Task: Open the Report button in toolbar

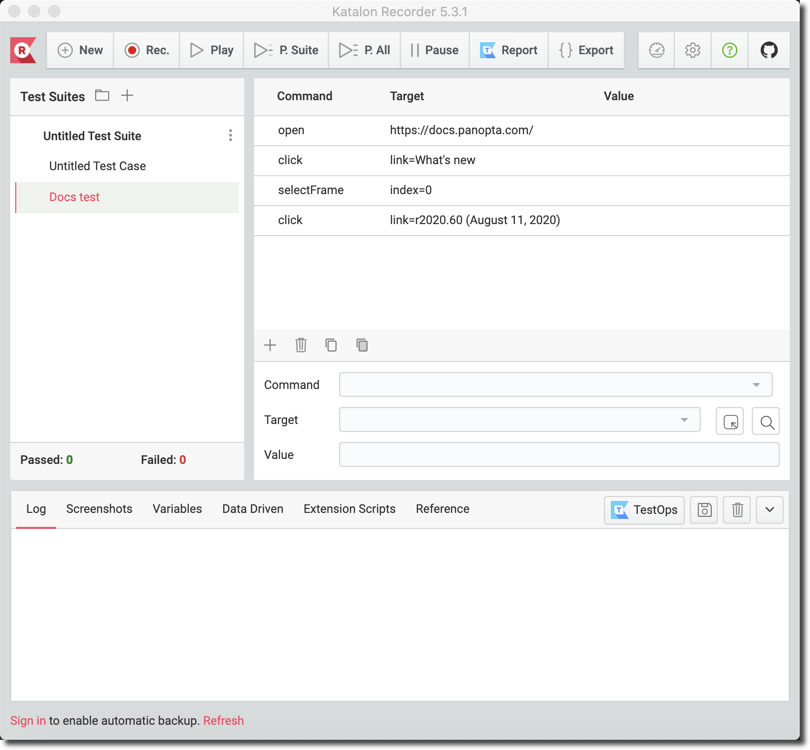Action: click(x=509, y=50)
